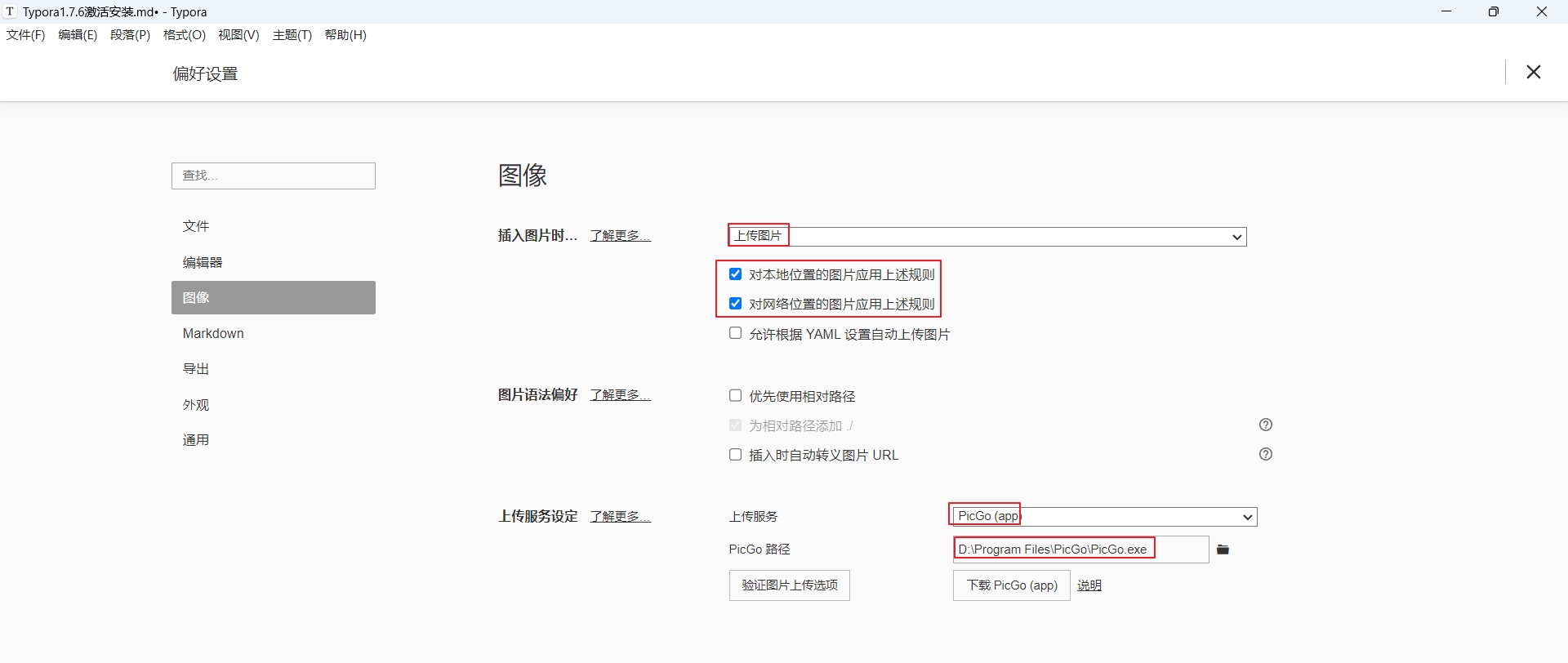This screenshot has width=1568, height=663.
Task: Click the PicGo 路径 label
Action: coord(759,550)
